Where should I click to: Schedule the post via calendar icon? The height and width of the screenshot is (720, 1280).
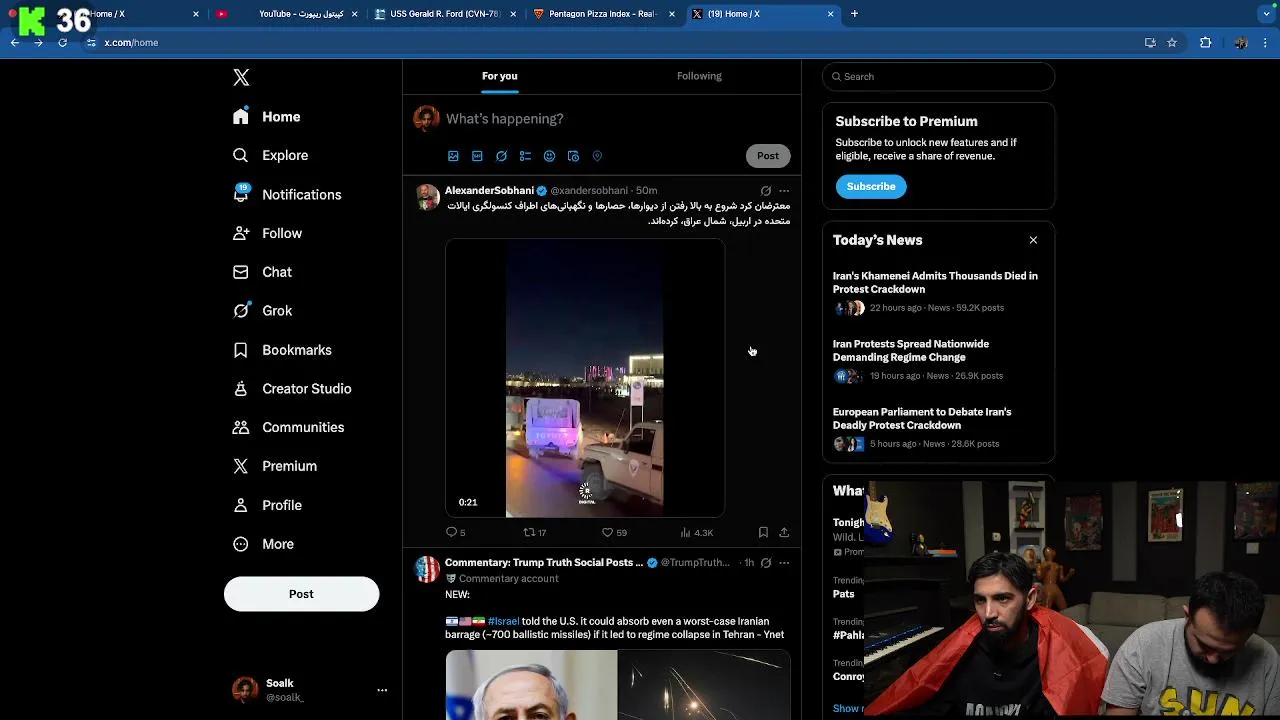coord(573,156)
